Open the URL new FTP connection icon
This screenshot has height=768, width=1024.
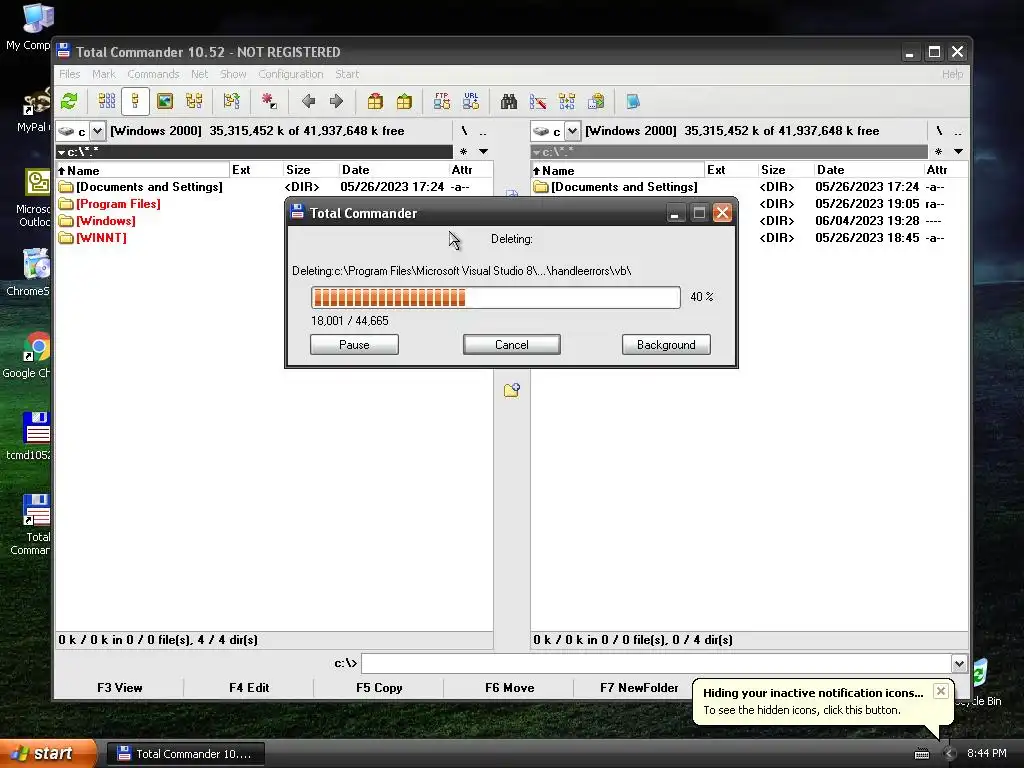471,101
